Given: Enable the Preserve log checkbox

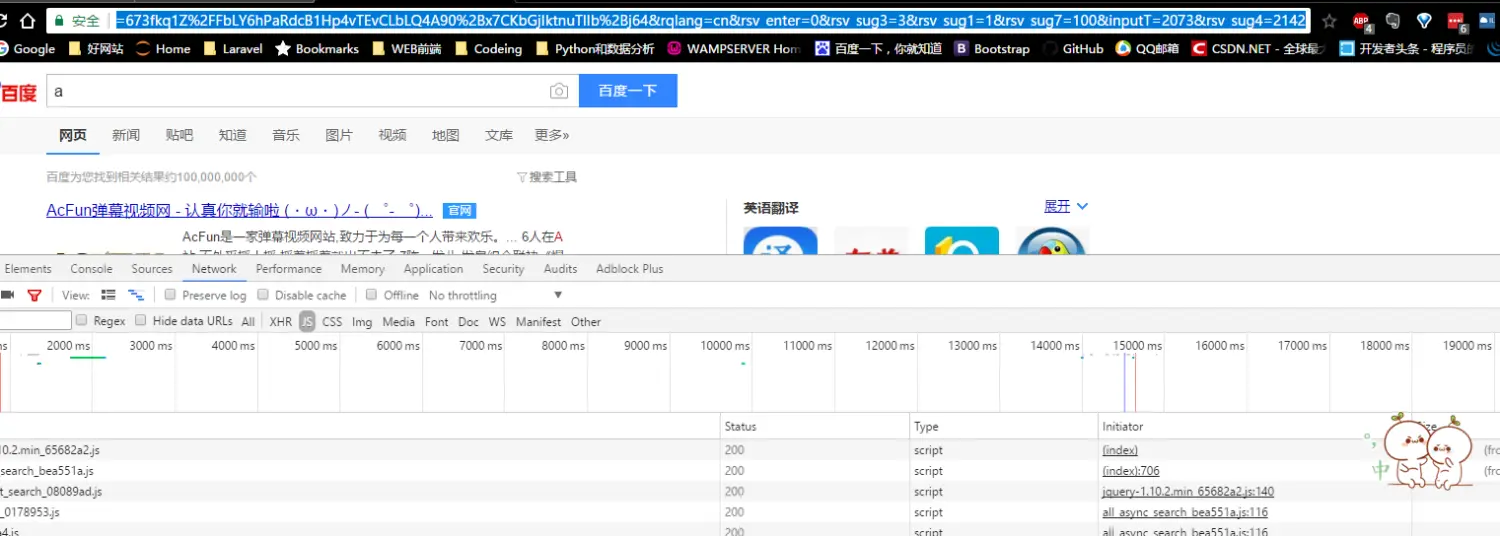Looking at the screenshot, I should click(x=170, y=295).
